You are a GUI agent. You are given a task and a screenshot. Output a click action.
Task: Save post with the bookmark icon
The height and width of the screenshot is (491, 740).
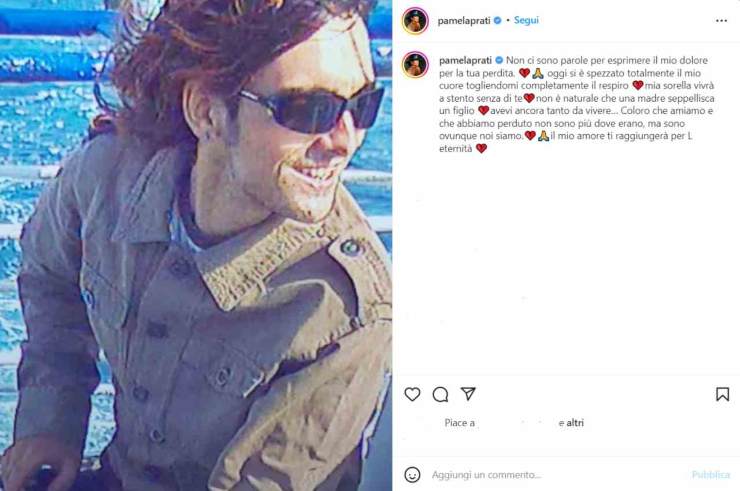pyautogui.click(x=722, y=394)
